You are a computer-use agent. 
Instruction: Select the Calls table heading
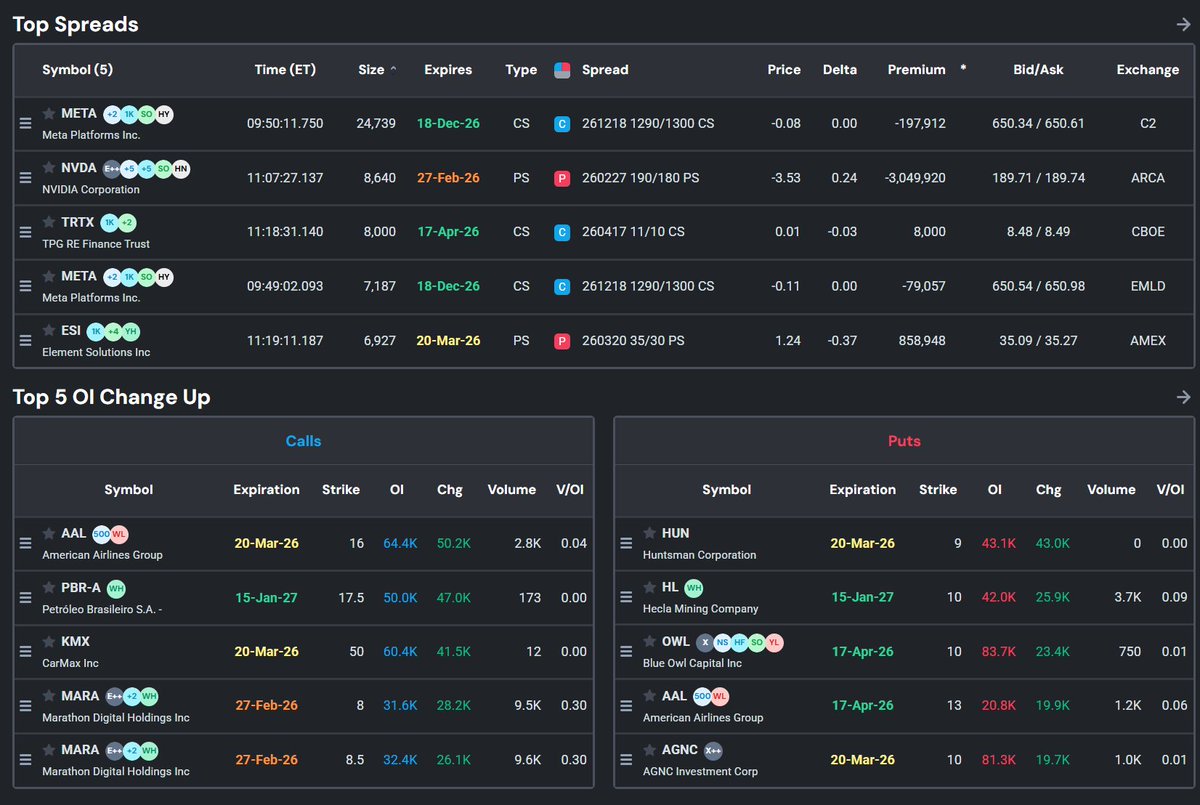point(303,441)
